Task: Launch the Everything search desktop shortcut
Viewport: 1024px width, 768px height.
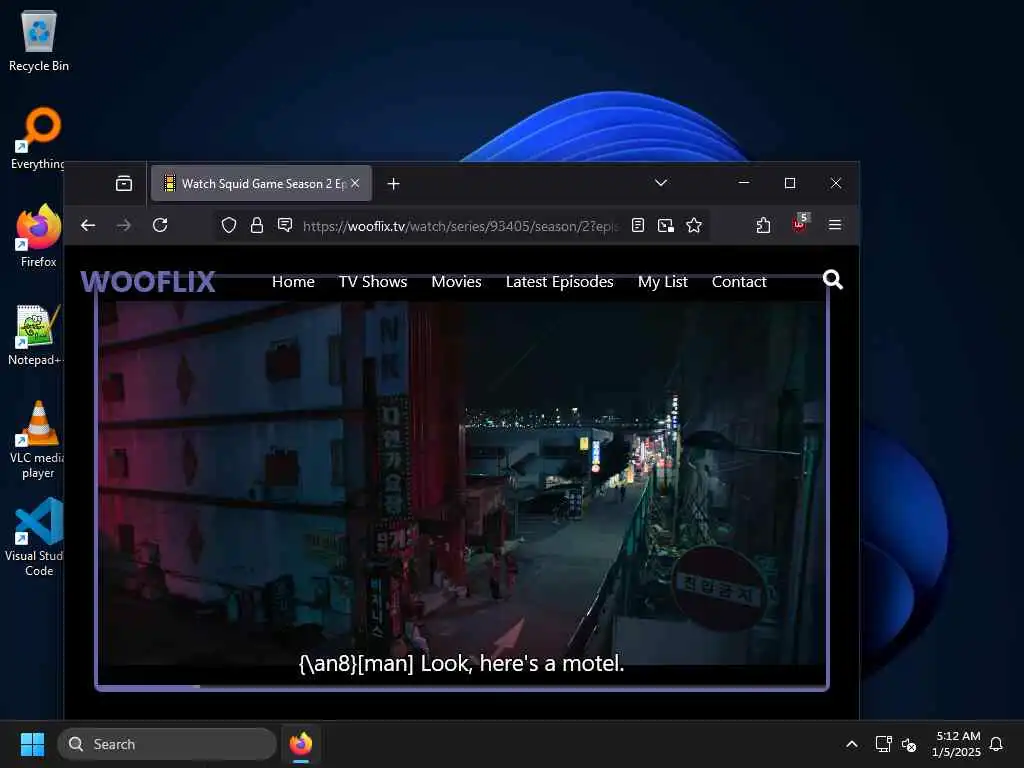Action: tap(38, 138)
